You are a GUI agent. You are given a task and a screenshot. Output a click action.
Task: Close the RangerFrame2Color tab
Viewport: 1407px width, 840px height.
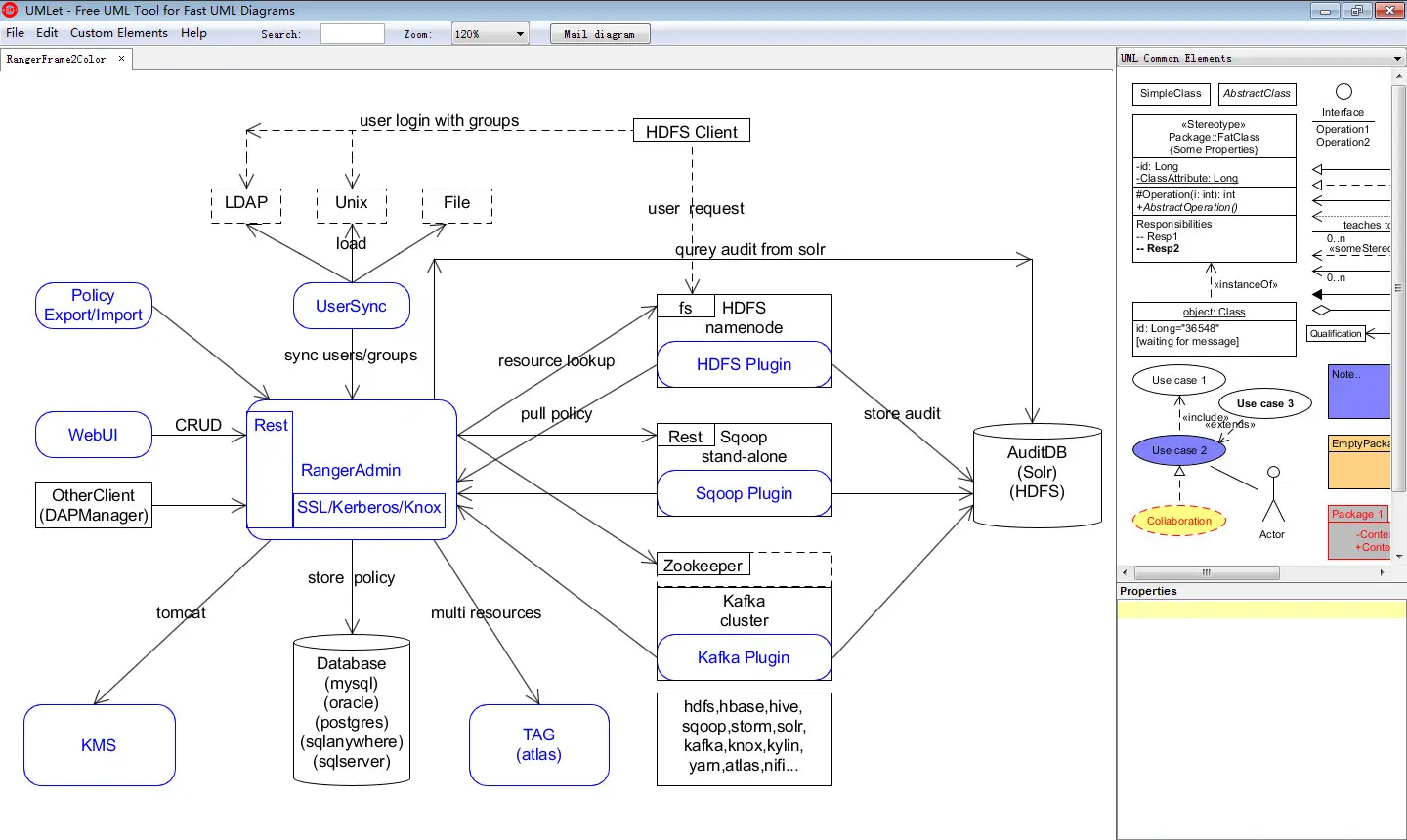pos(122,59)
